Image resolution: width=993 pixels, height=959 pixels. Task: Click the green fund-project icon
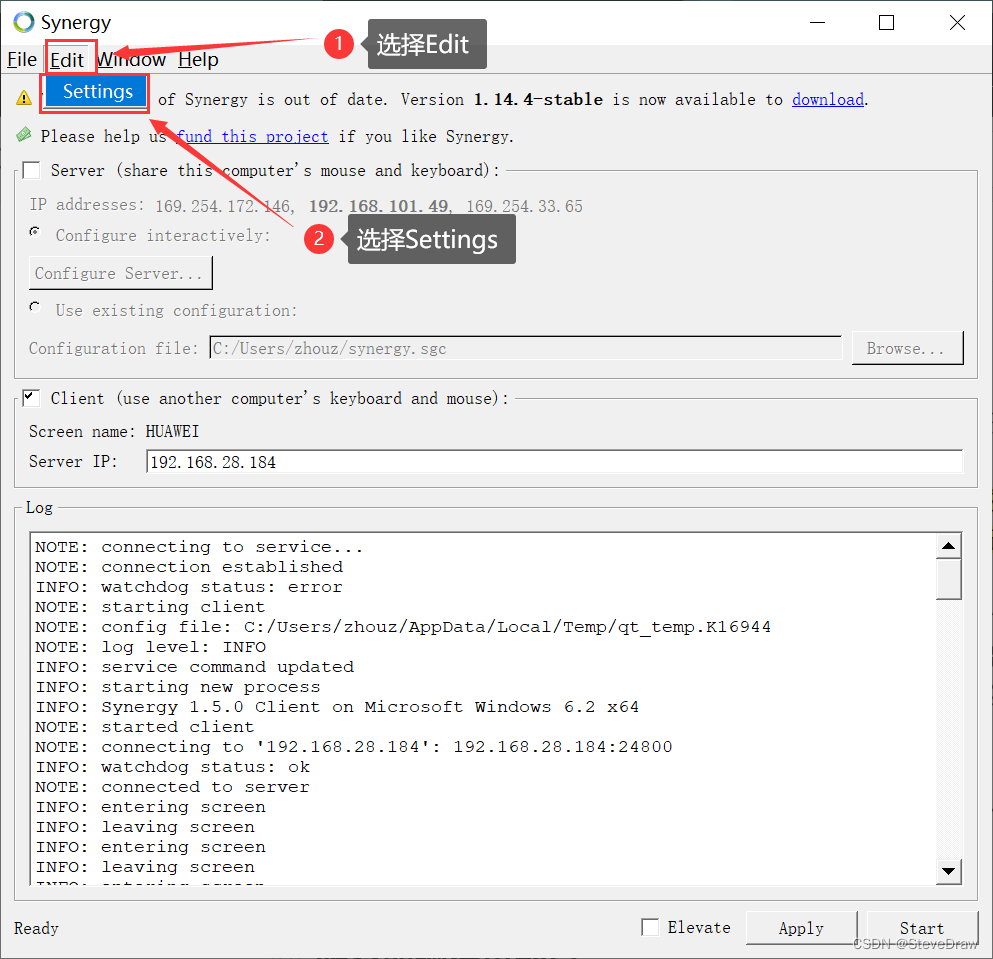click(24, 134)
